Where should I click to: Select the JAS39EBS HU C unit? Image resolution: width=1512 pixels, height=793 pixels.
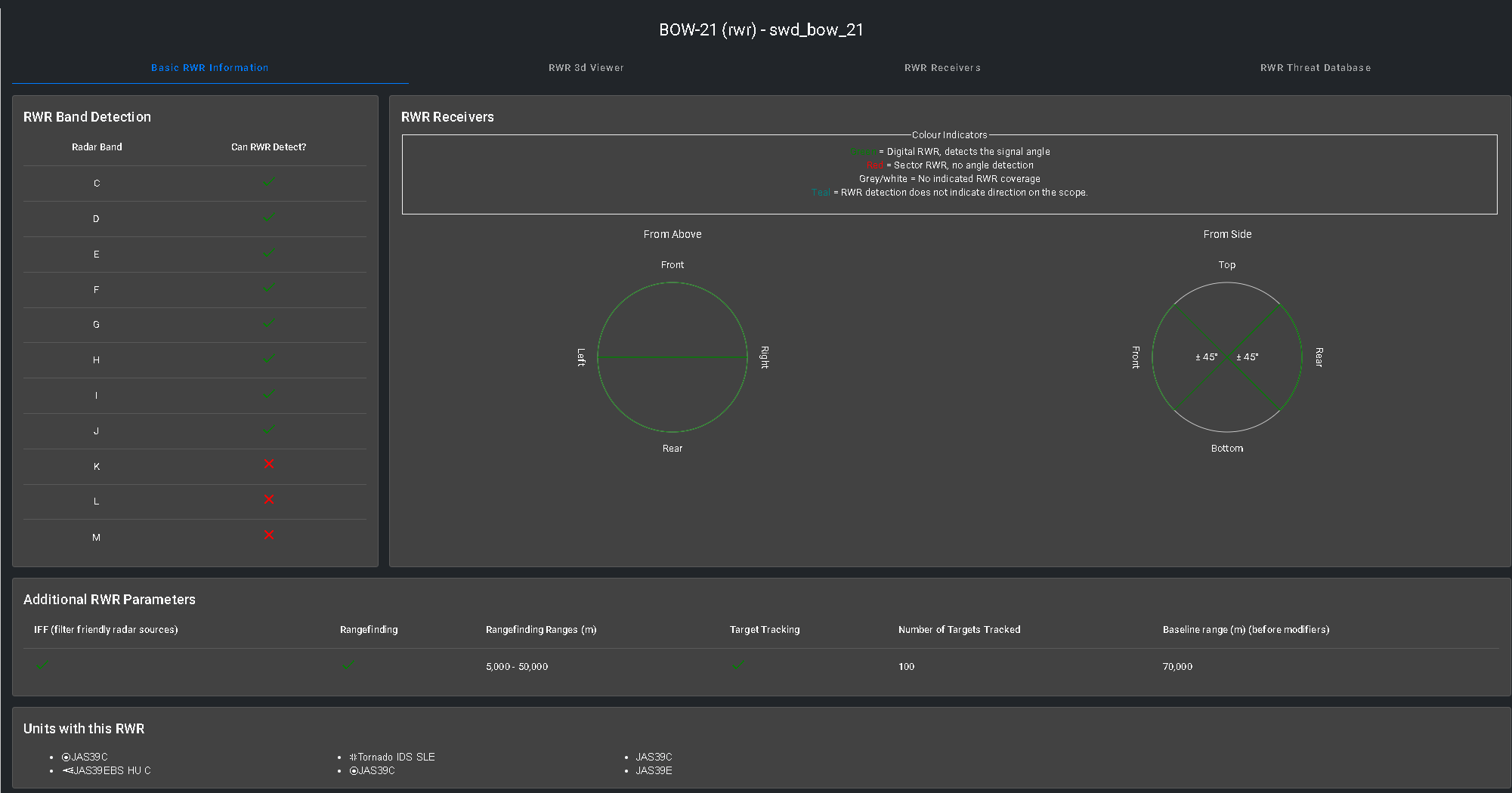(x=107, y=771)
